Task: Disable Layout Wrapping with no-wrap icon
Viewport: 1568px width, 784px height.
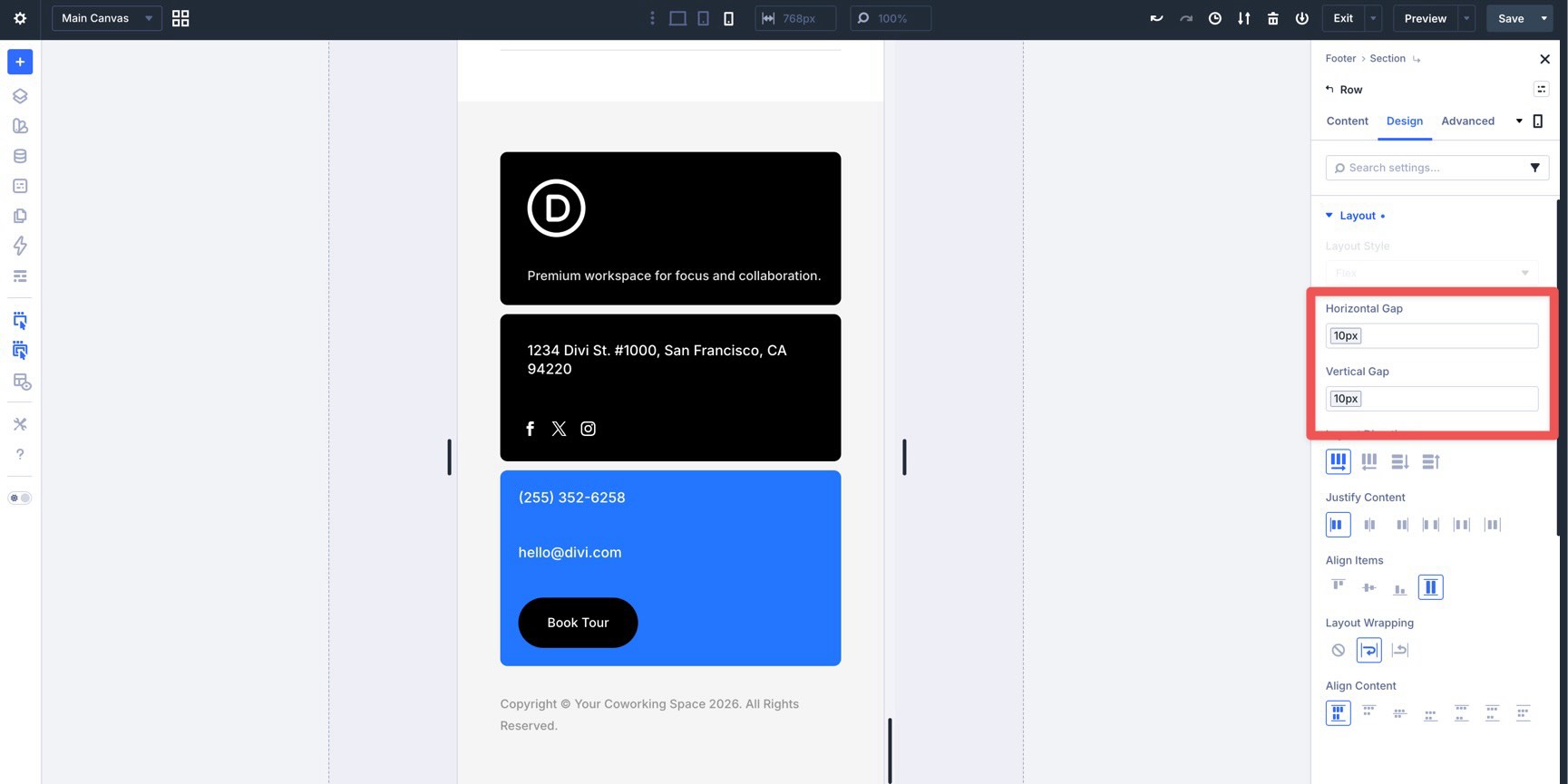Action: 1338,650
